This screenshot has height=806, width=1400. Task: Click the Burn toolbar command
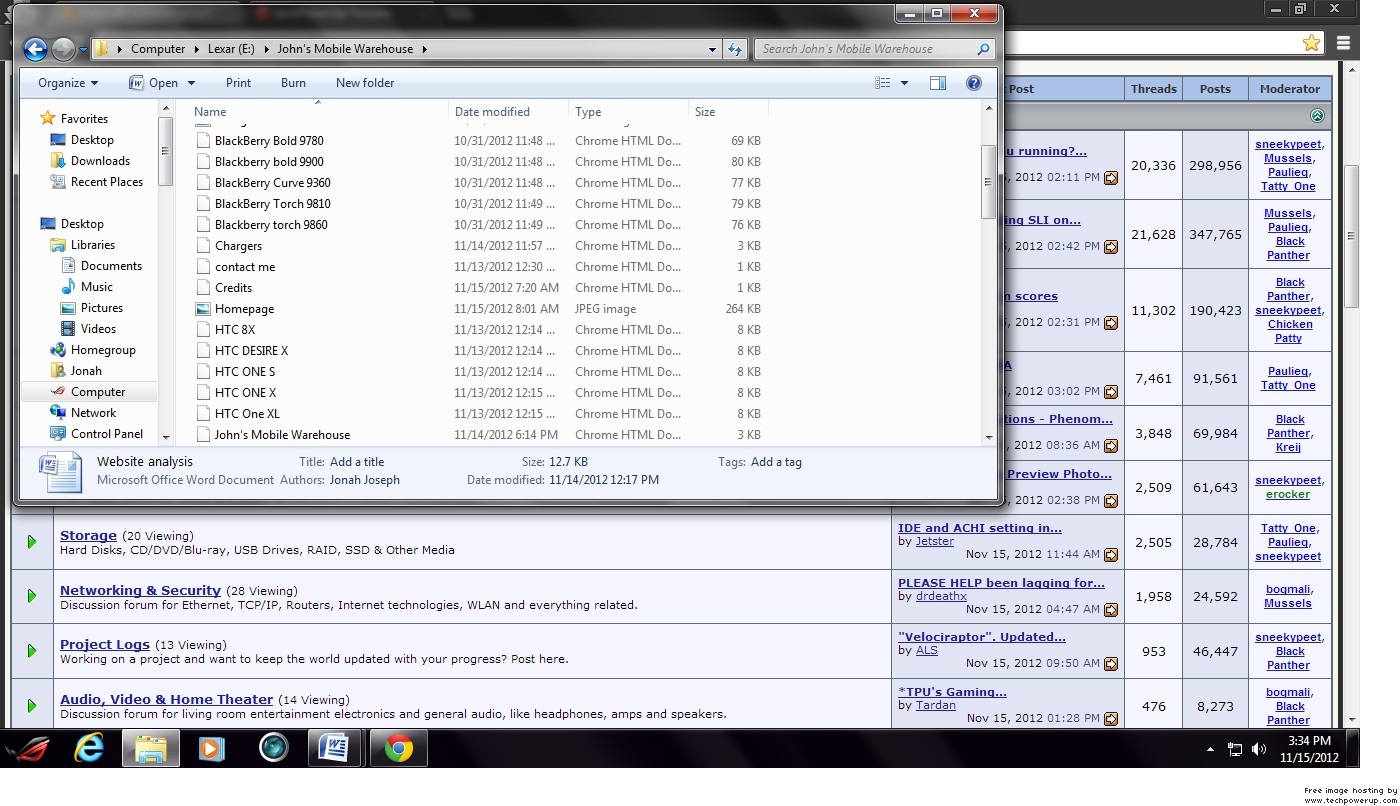293,83
